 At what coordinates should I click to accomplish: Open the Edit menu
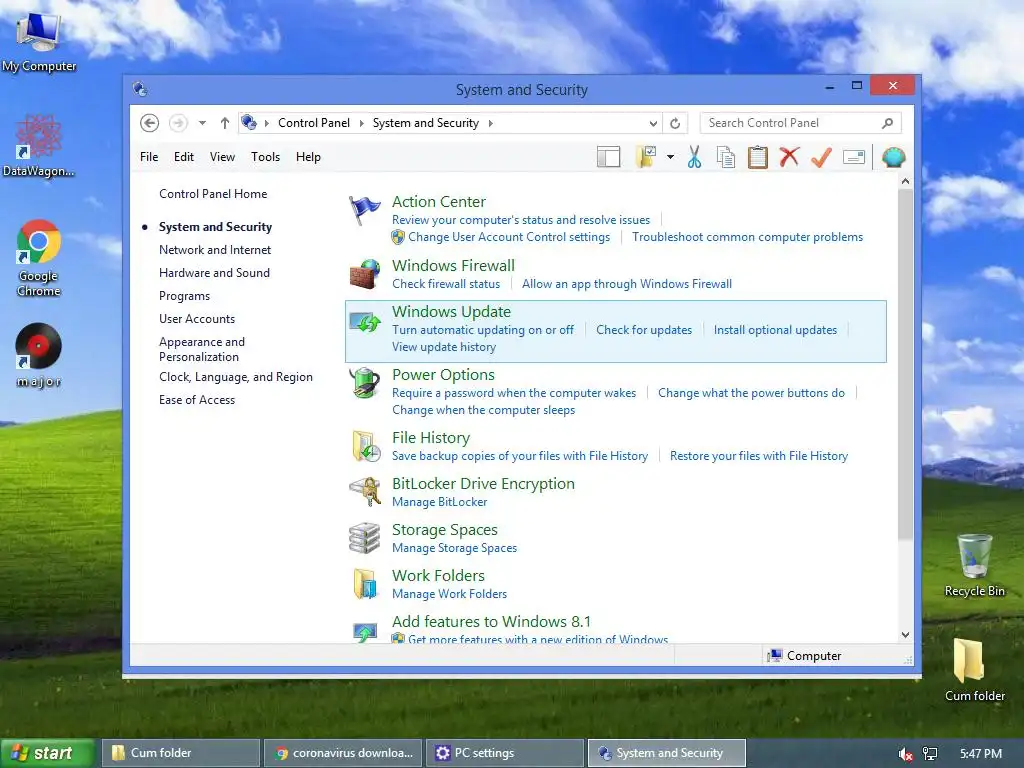pyautogui.click(x=184, y=157)
